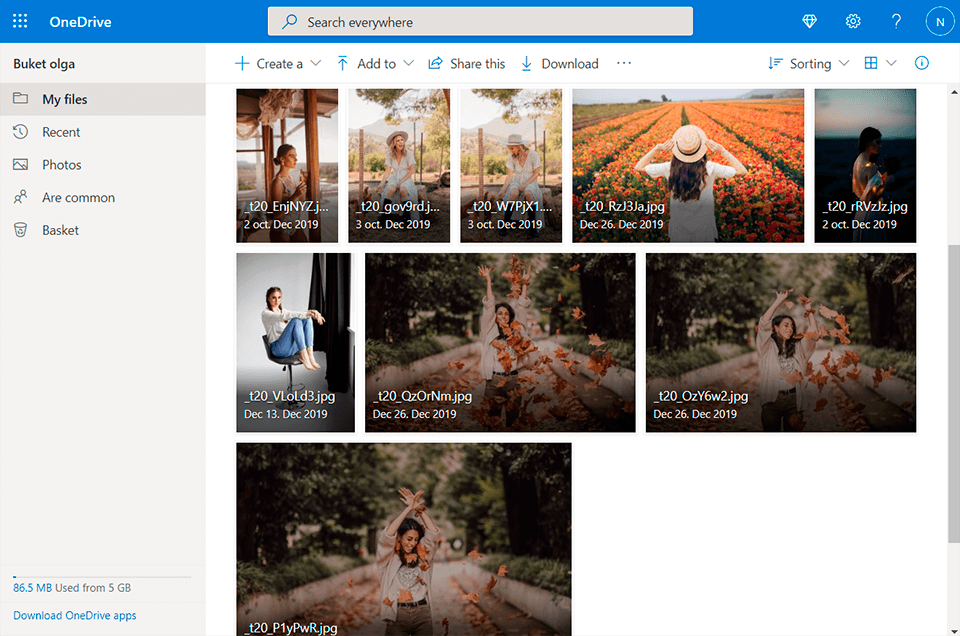Click the Download button
Viewport: 960px width, 636px height.
pos(560,63)
